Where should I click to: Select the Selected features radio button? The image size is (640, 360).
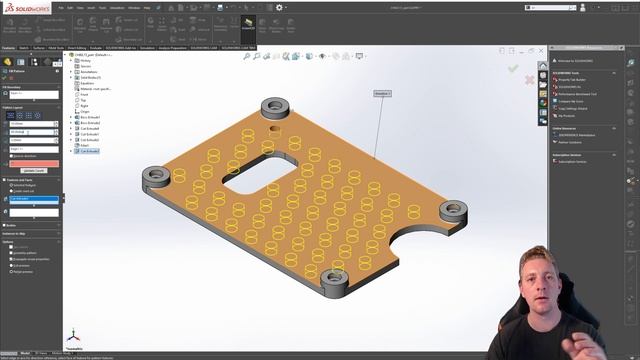(11, 185)
